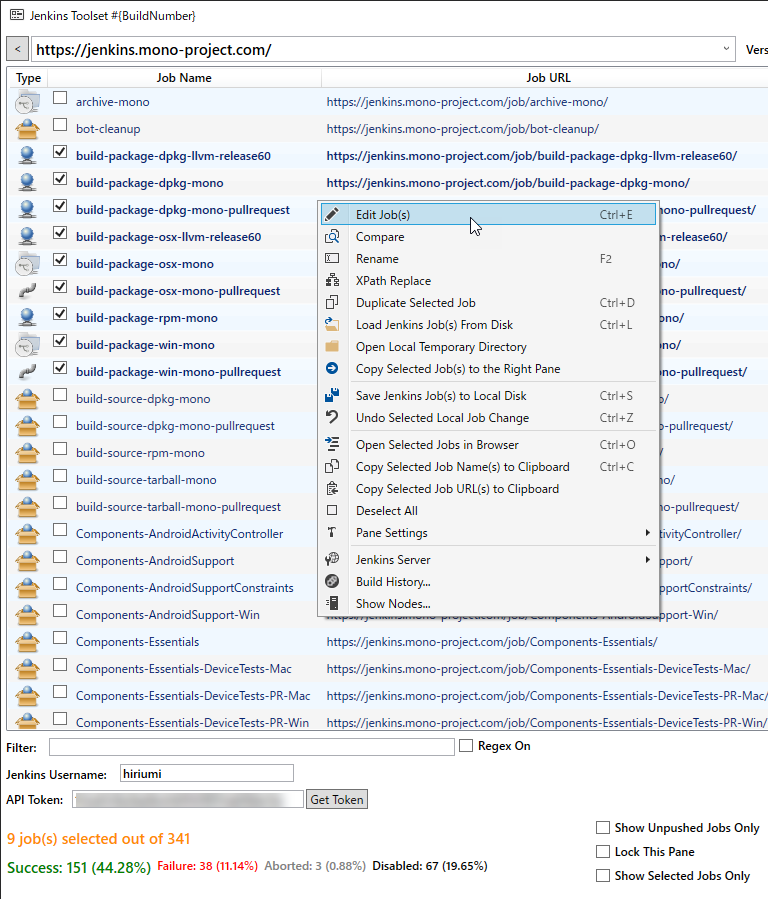The height and width of the screenshot is (899, 768).
Task: Click the Load Jenkins Job(s) From Disk icon
Action: pos(332,324)
